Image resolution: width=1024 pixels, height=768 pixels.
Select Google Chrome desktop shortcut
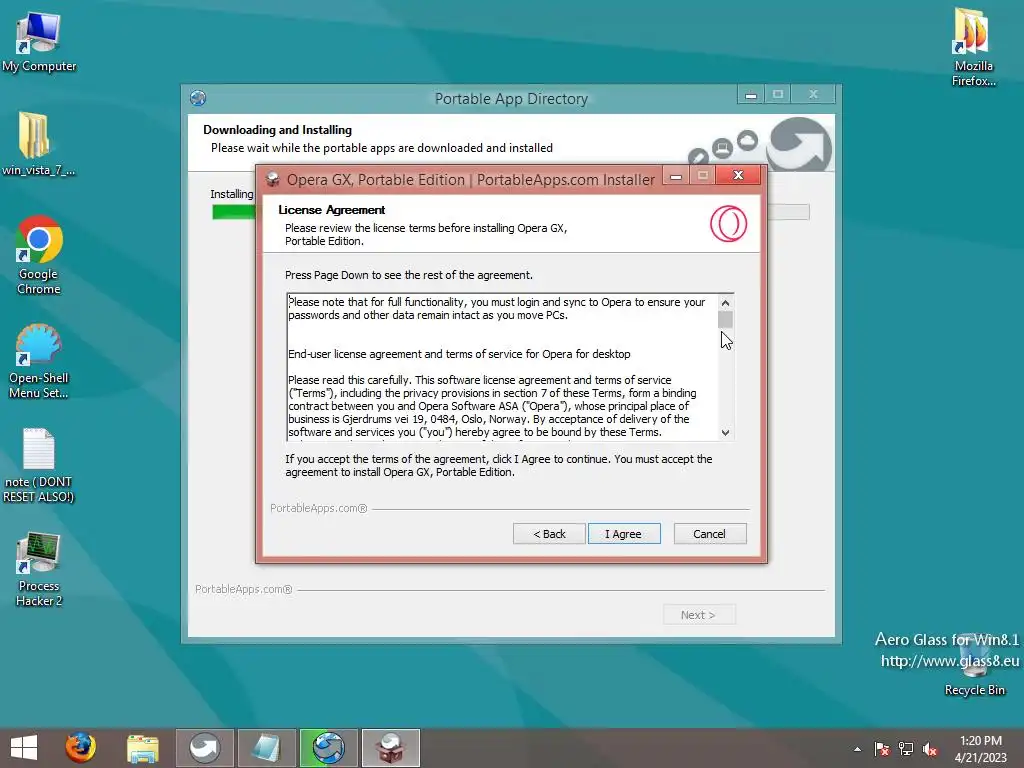point(39,255)
